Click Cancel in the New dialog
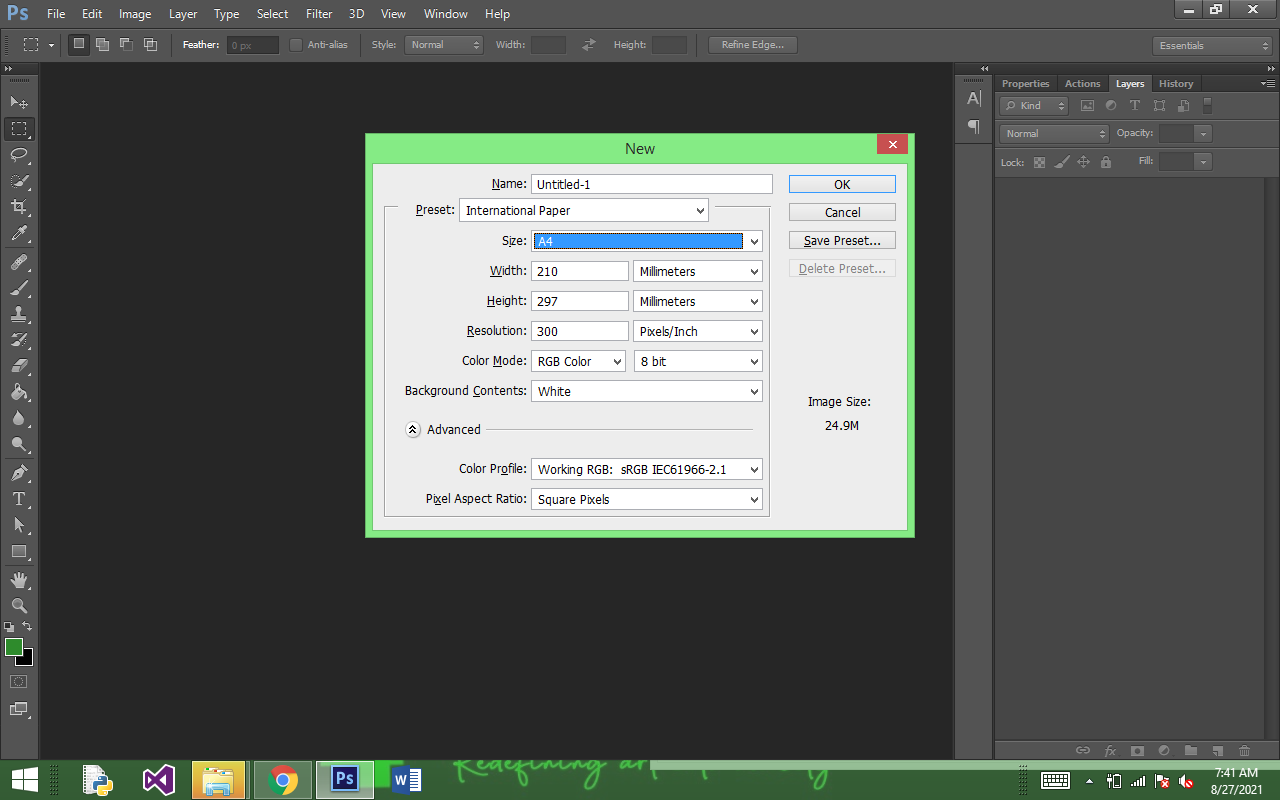 842,212
